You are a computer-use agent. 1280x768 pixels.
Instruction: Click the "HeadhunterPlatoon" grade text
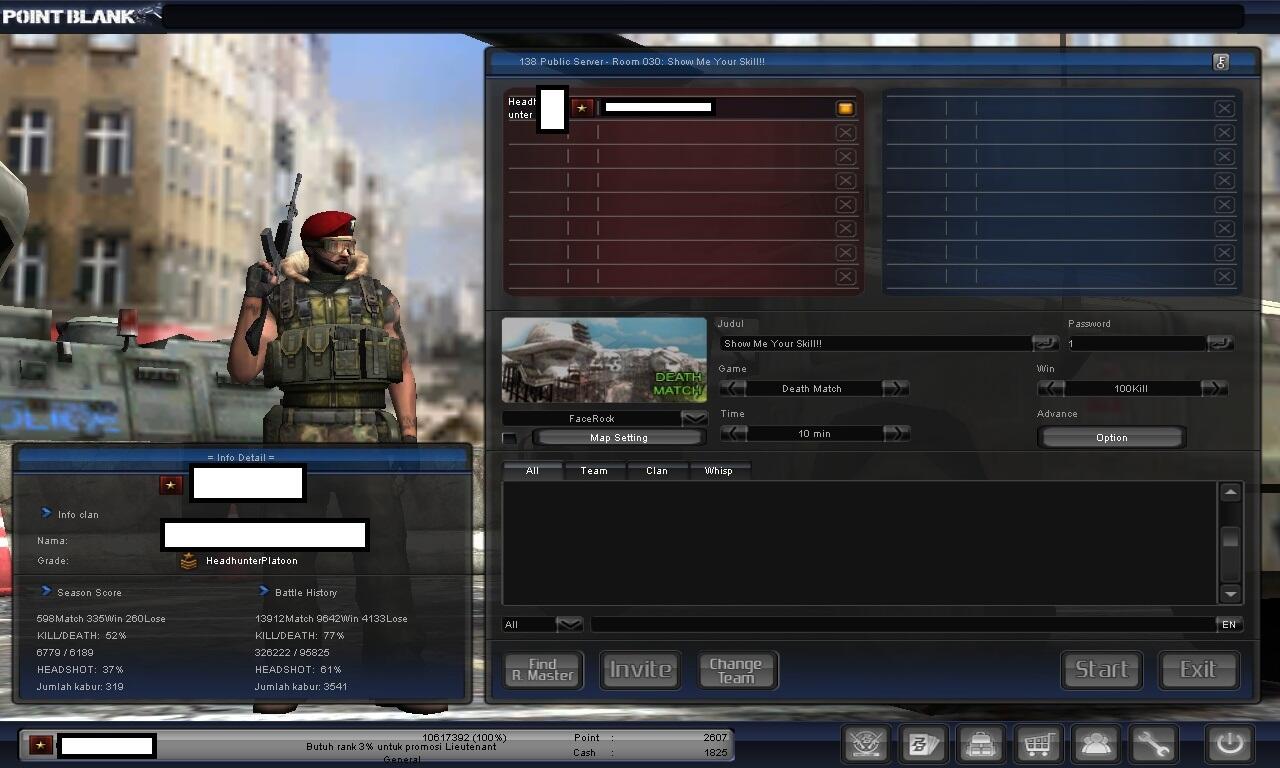pos(252,561)
